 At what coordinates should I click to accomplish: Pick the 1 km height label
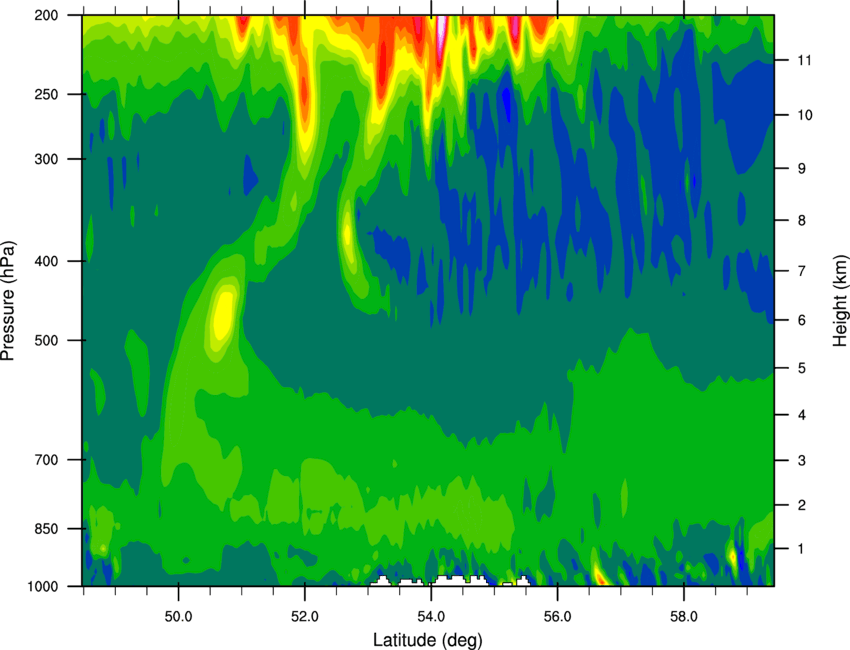coord(802,549)
